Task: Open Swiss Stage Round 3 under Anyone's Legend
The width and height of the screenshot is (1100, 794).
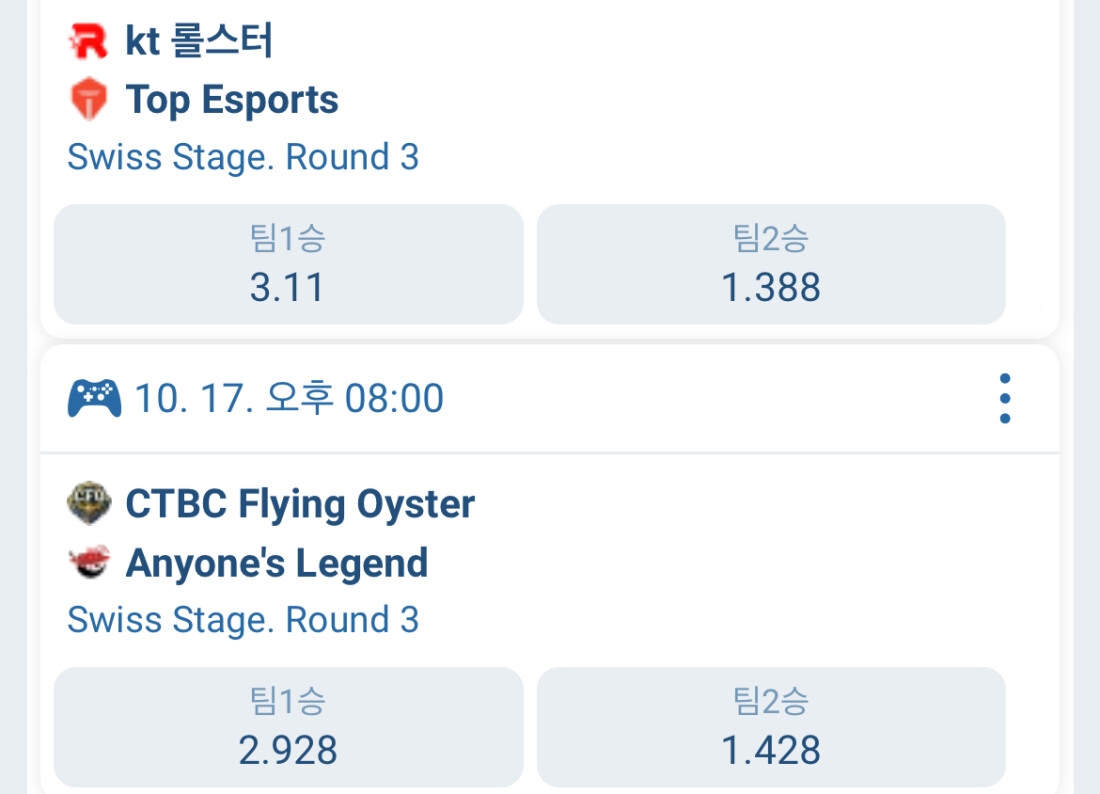Action: click(243, 620)
